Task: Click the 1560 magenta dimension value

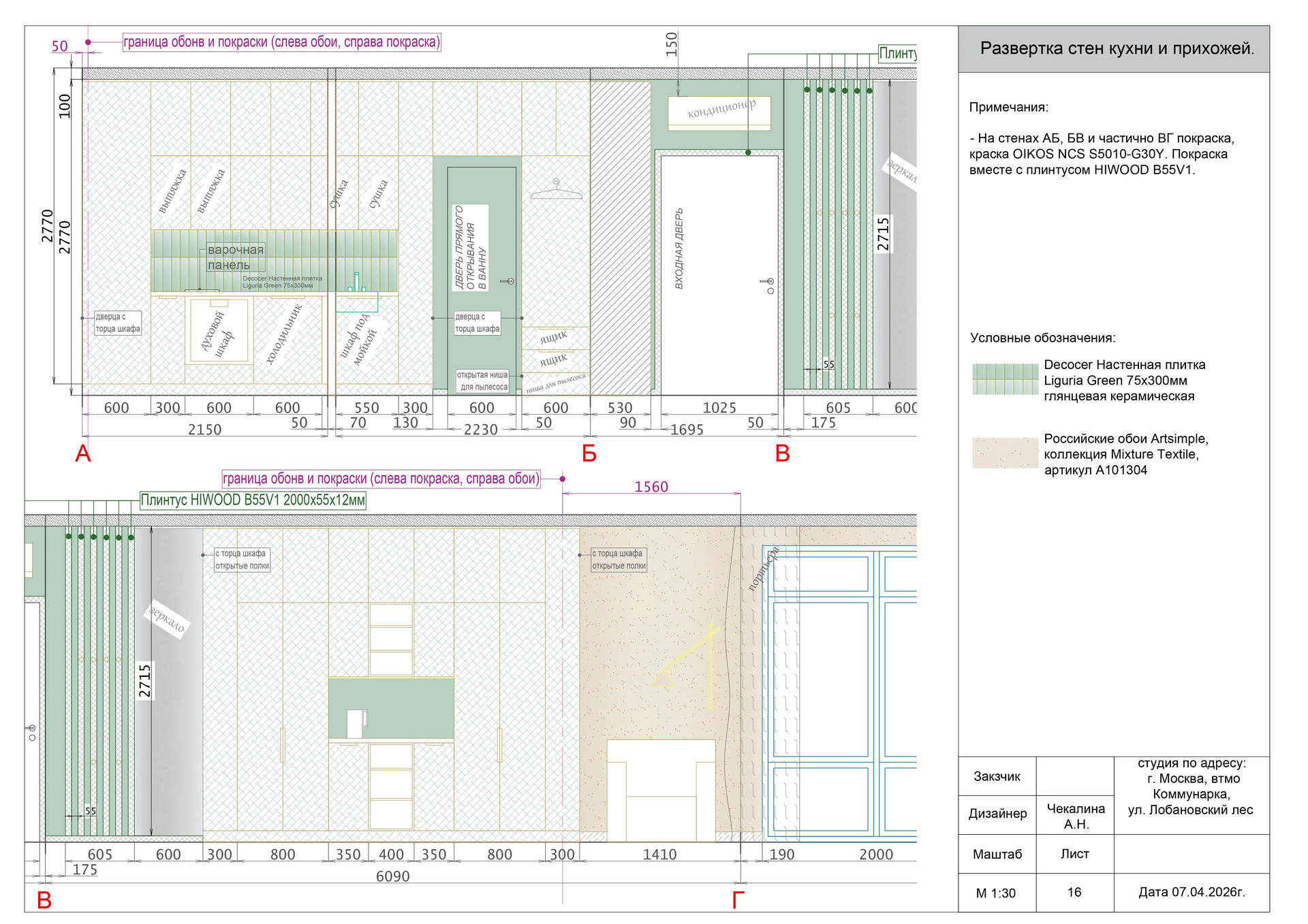Action: coord(651,487)
